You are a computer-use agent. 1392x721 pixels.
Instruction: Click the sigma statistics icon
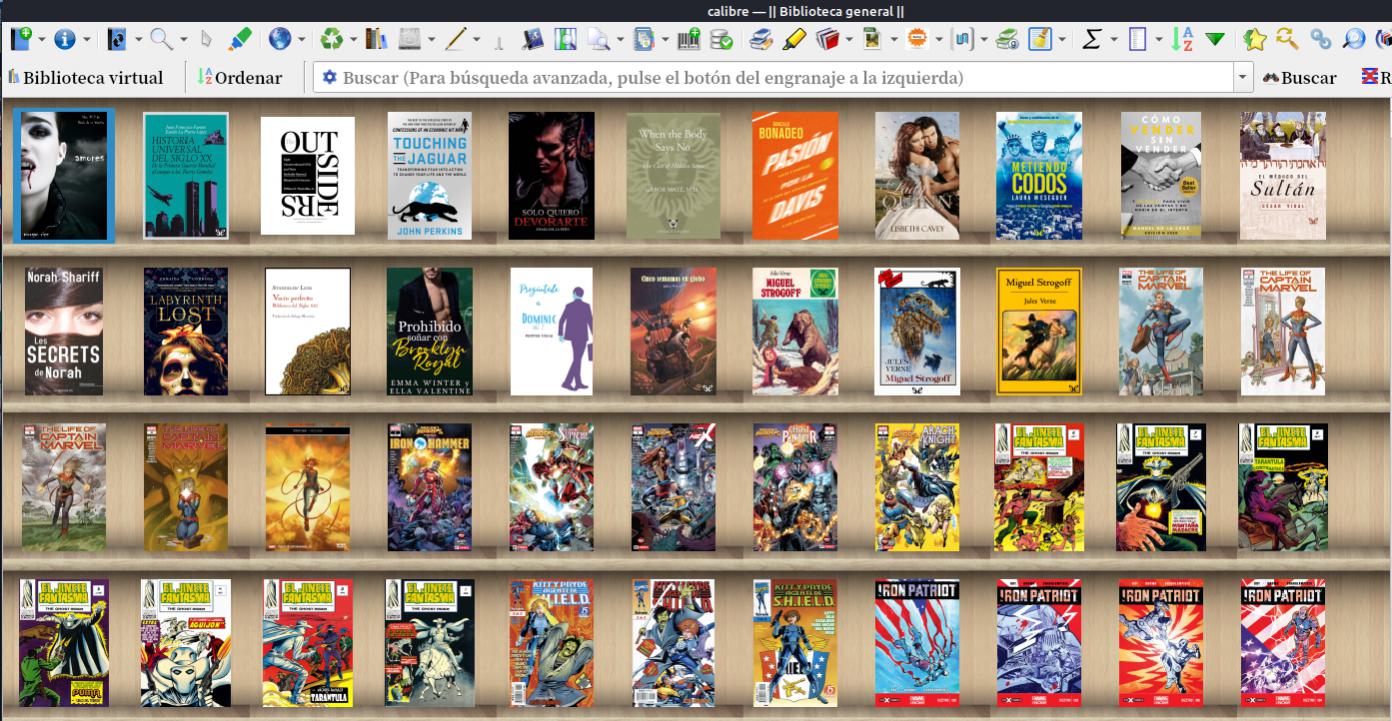coord(1092,39)
